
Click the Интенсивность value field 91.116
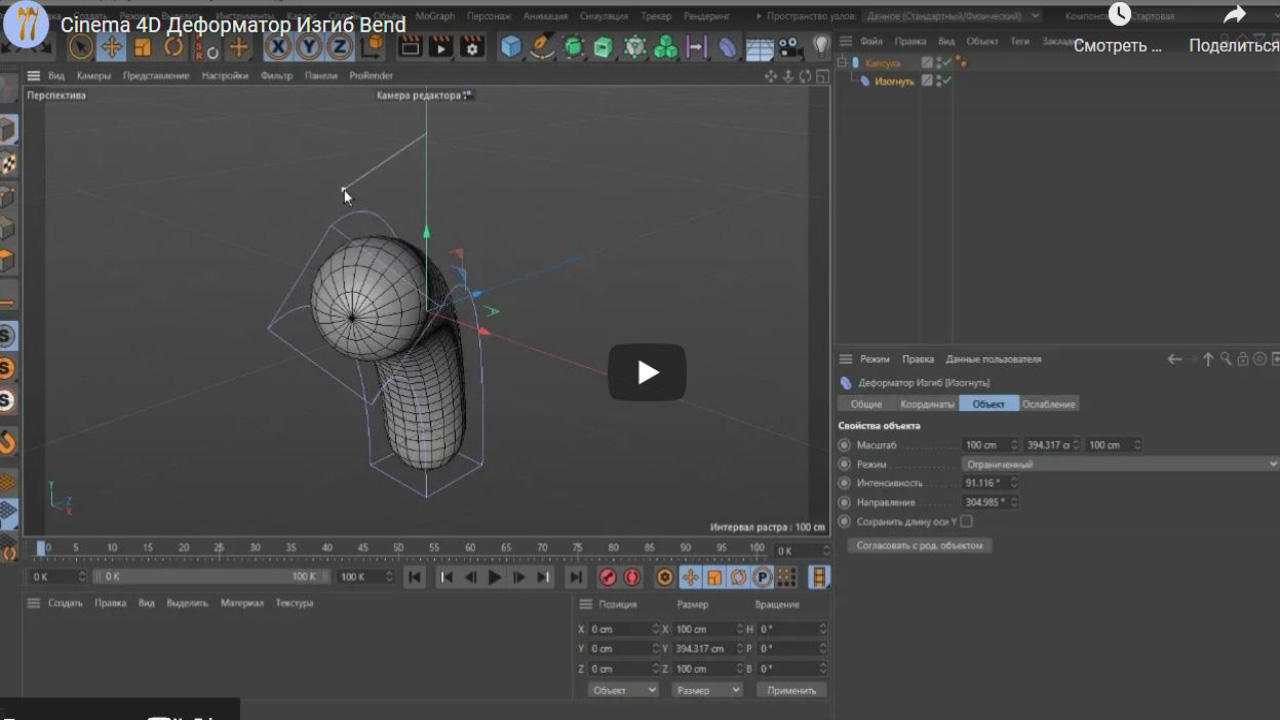click(x=985, y=483)
